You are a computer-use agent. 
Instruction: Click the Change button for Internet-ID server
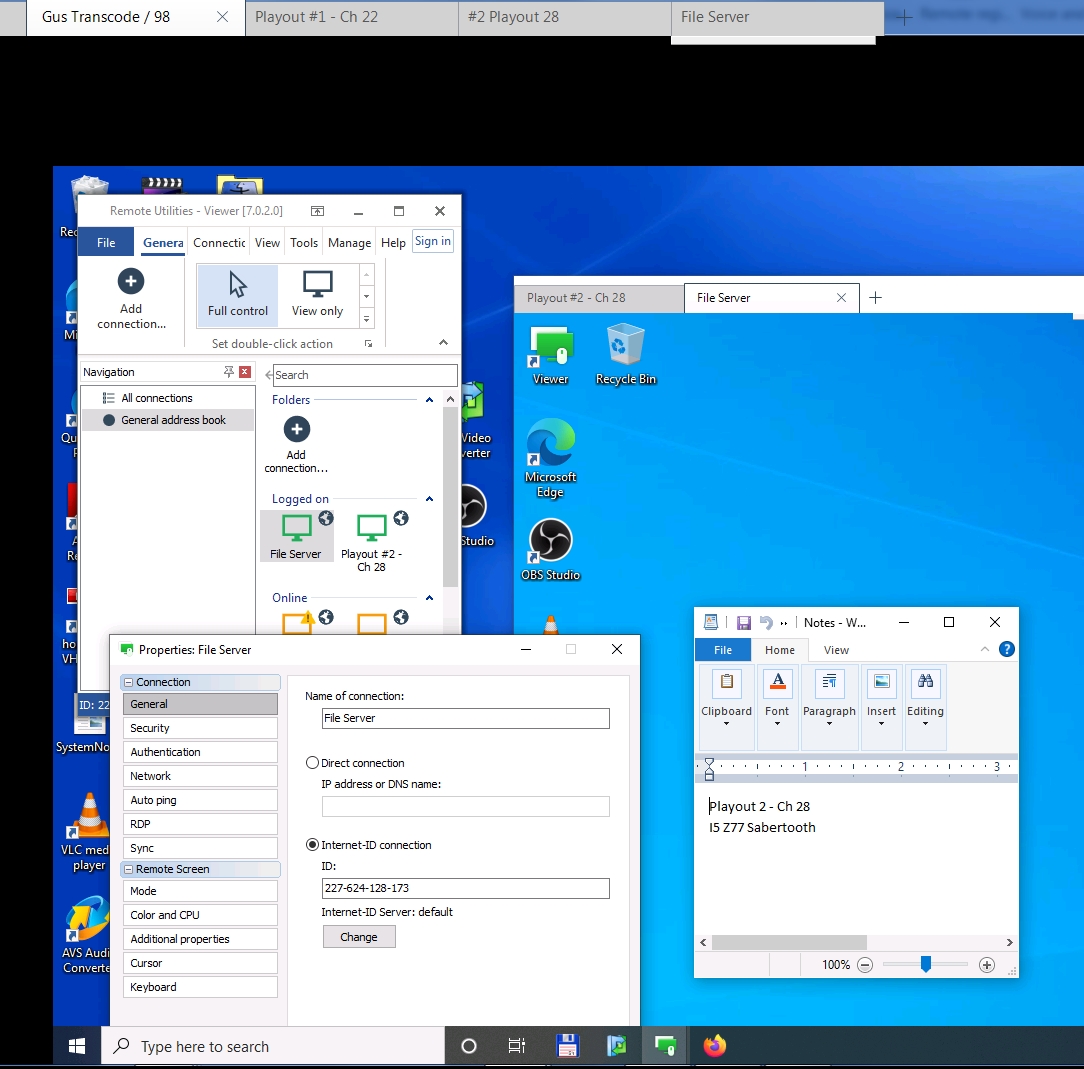point(359,937)
